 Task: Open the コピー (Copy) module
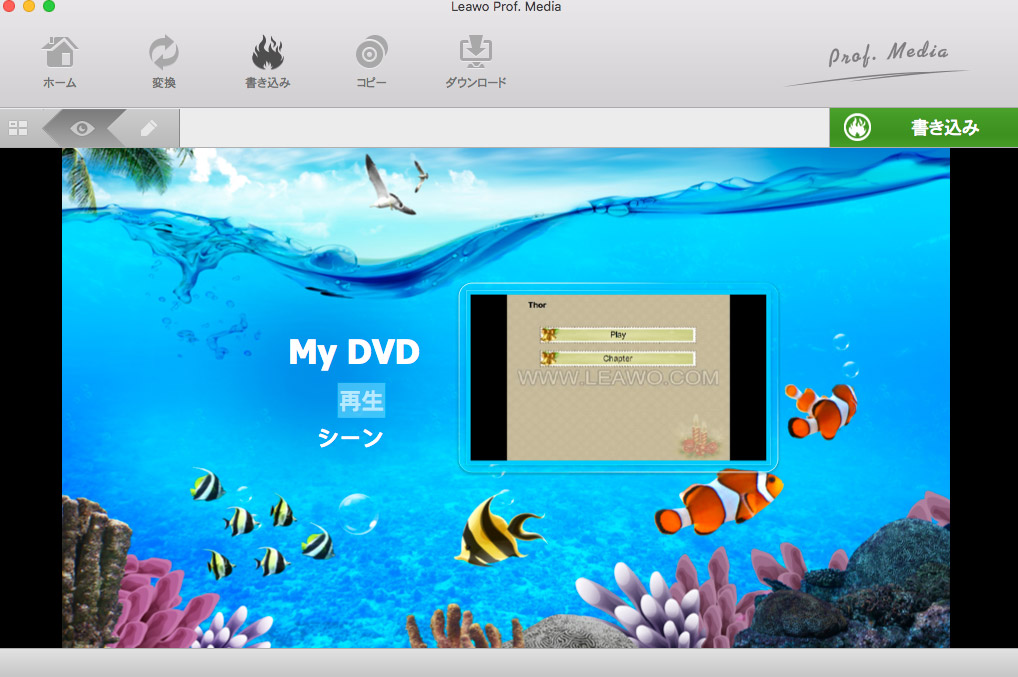coord(371,62)
